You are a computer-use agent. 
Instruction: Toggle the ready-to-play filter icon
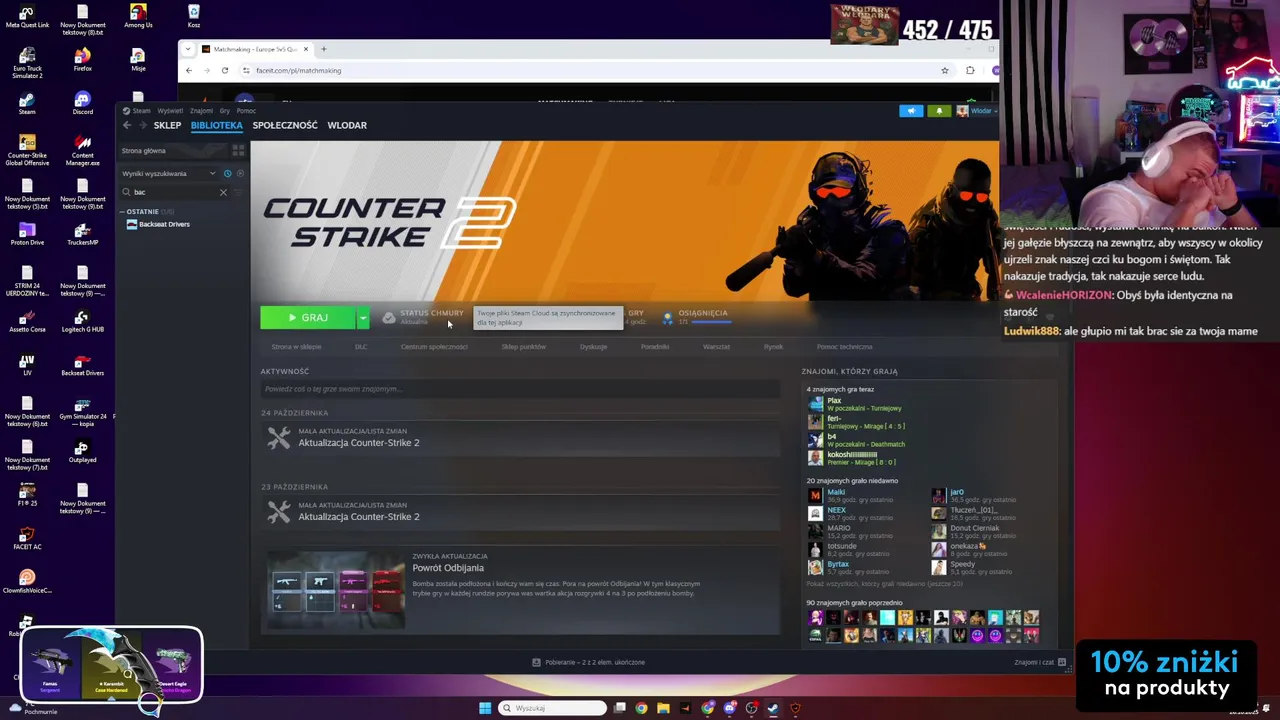tap(240, 173)
